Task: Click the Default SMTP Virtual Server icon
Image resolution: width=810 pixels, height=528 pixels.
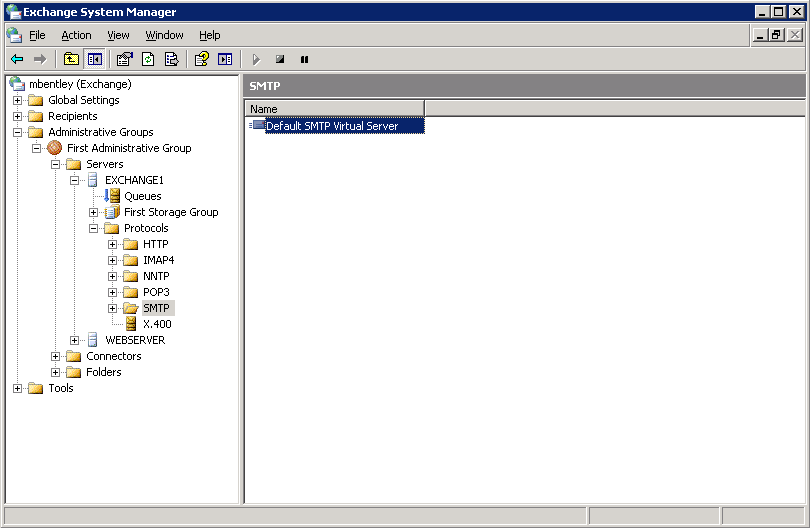Action: click(x=257, y=125)
